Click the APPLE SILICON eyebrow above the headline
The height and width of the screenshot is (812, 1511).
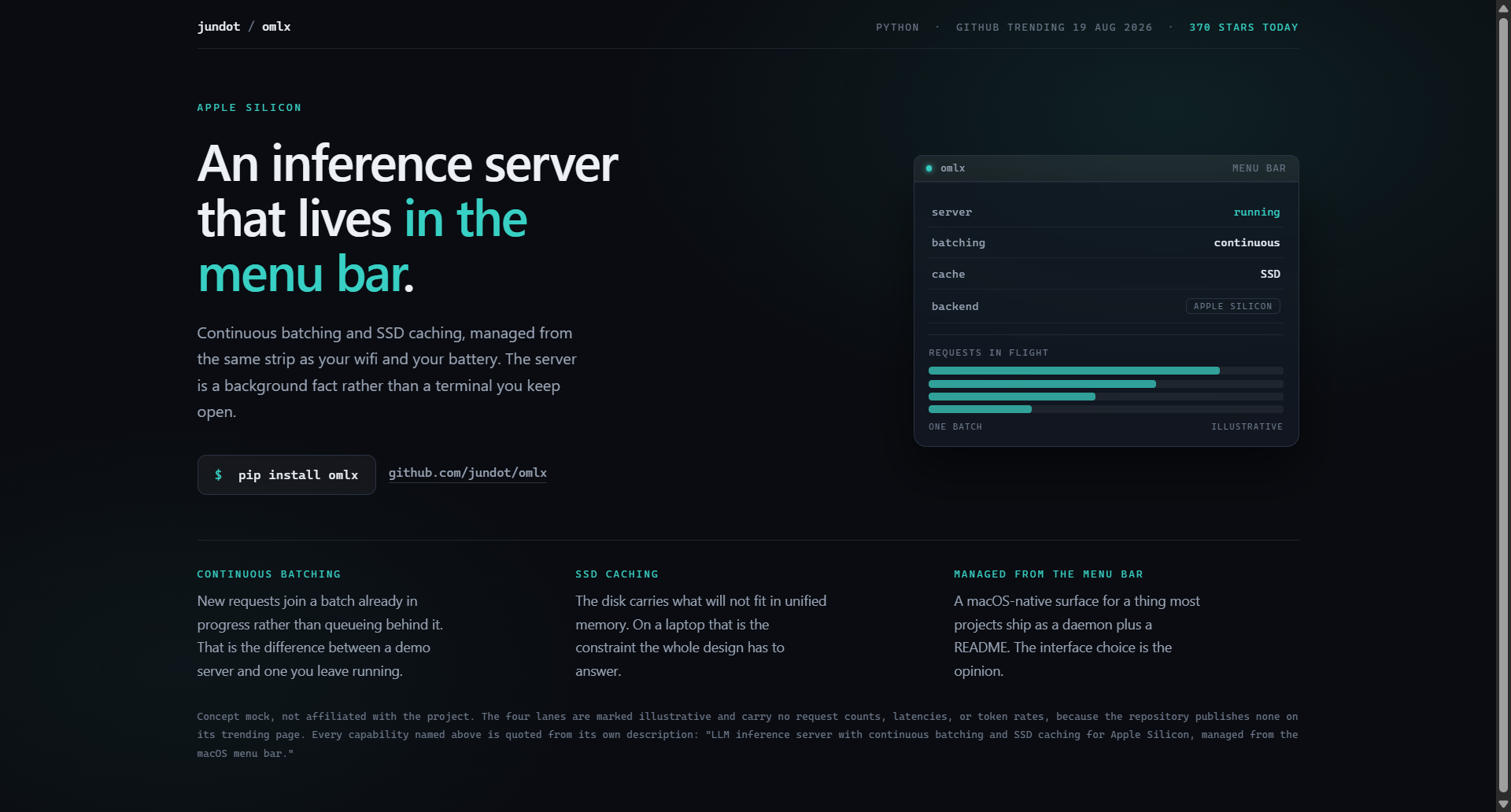click(249, 108)
